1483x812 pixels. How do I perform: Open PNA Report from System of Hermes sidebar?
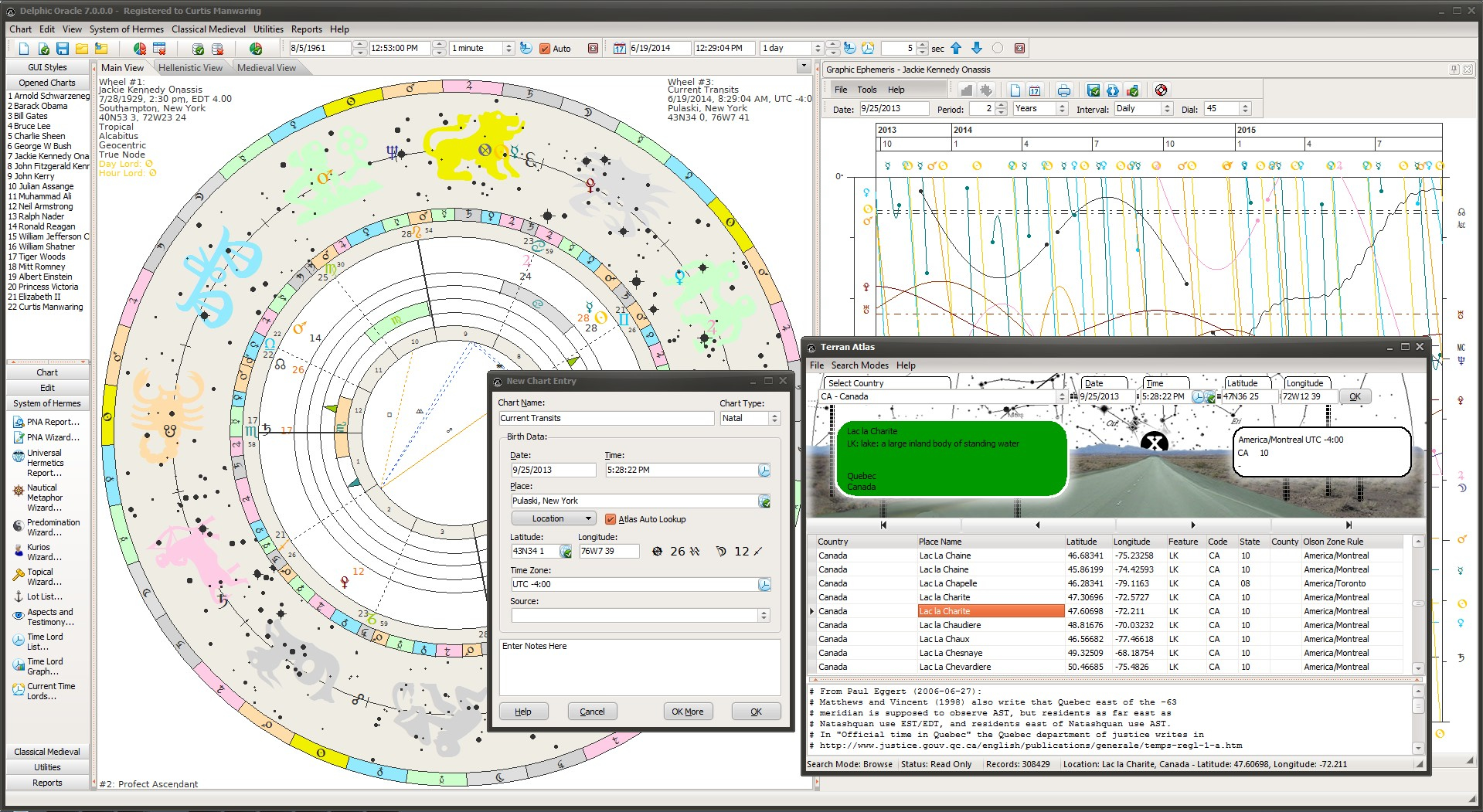(46, 422)
